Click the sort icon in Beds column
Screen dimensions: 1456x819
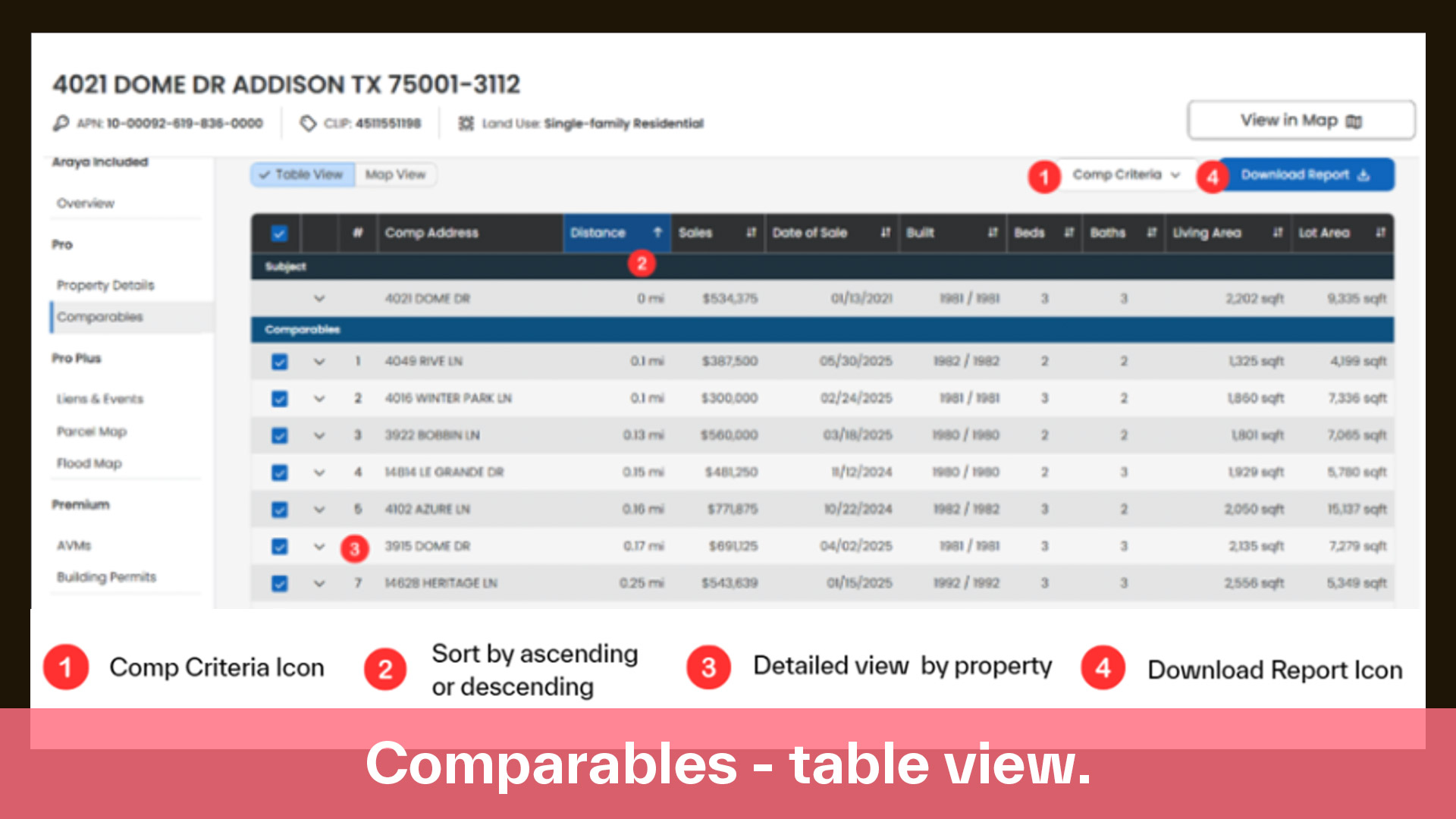coord(1068,233)
